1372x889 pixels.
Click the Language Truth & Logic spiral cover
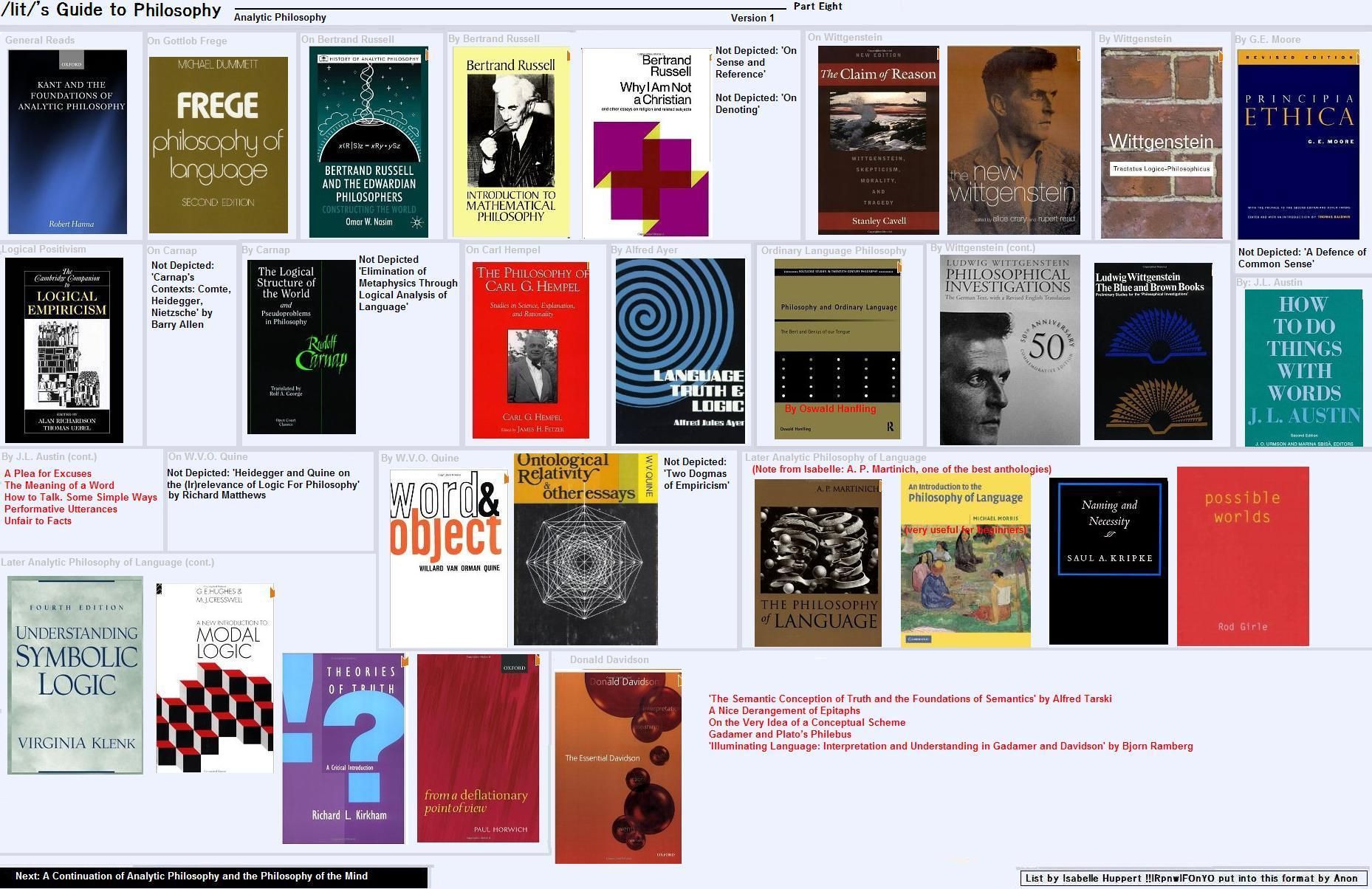point(679,351)
